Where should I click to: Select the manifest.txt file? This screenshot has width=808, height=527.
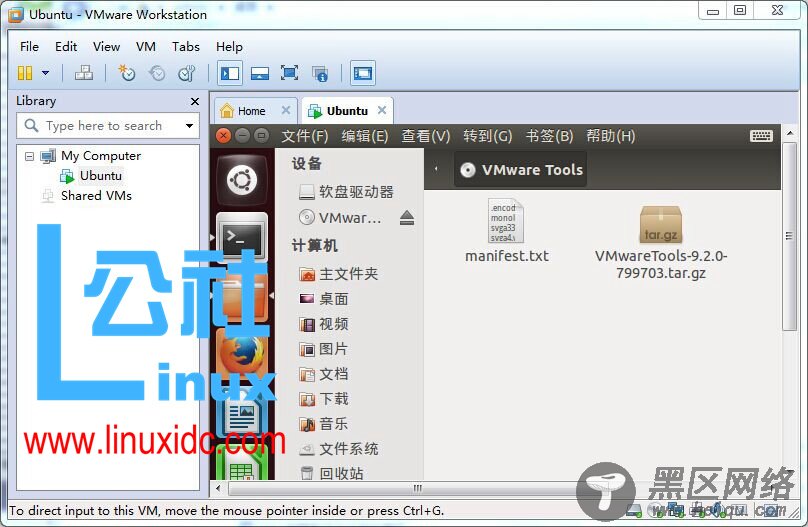[507, 231]
